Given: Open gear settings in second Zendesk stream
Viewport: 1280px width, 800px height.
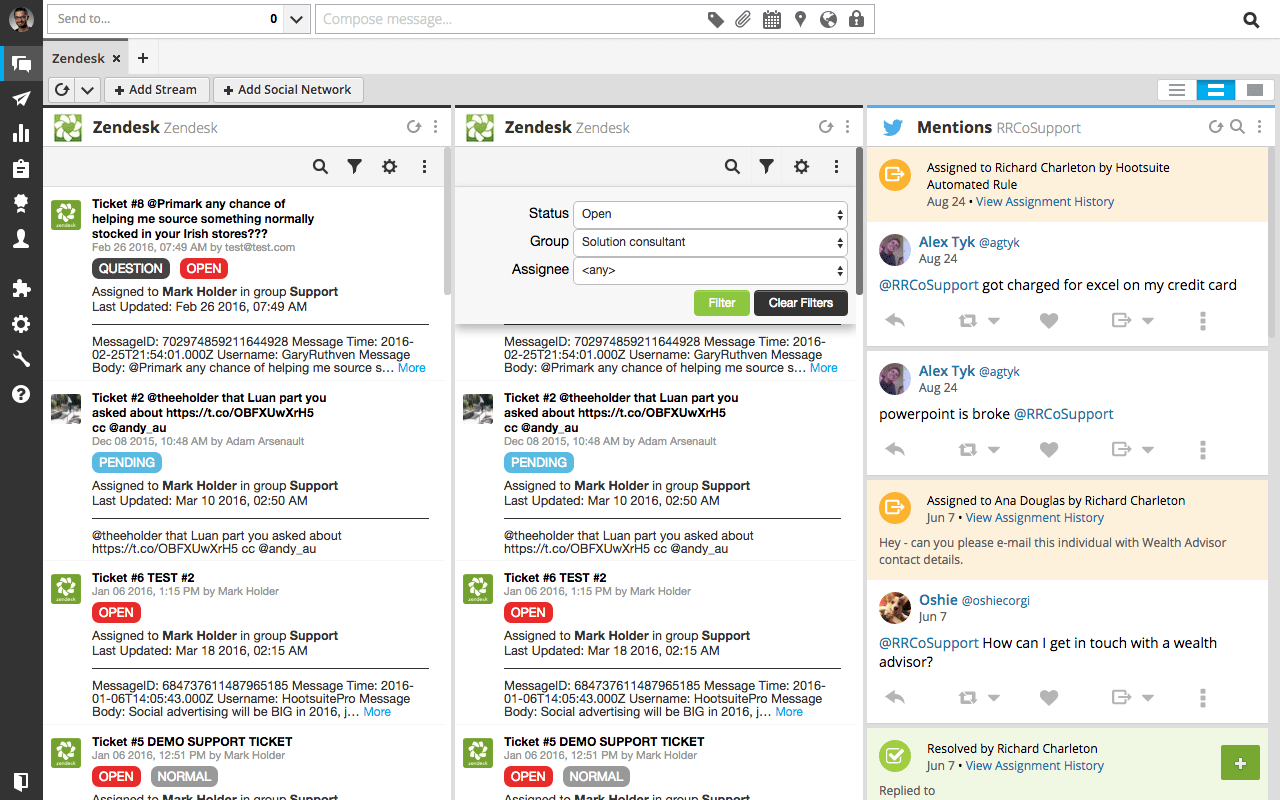Looking at the screenshot, I should (801, 167).
